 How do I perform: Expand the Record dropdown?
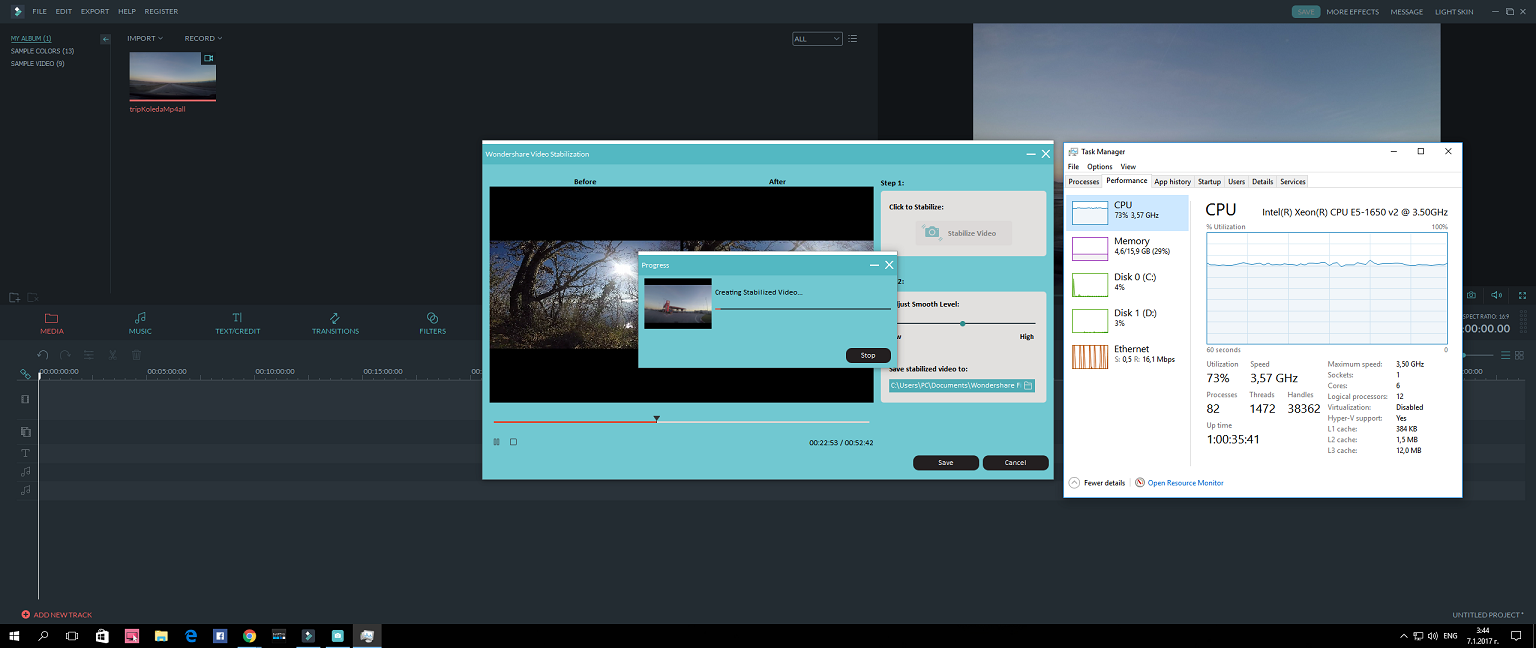203,39
